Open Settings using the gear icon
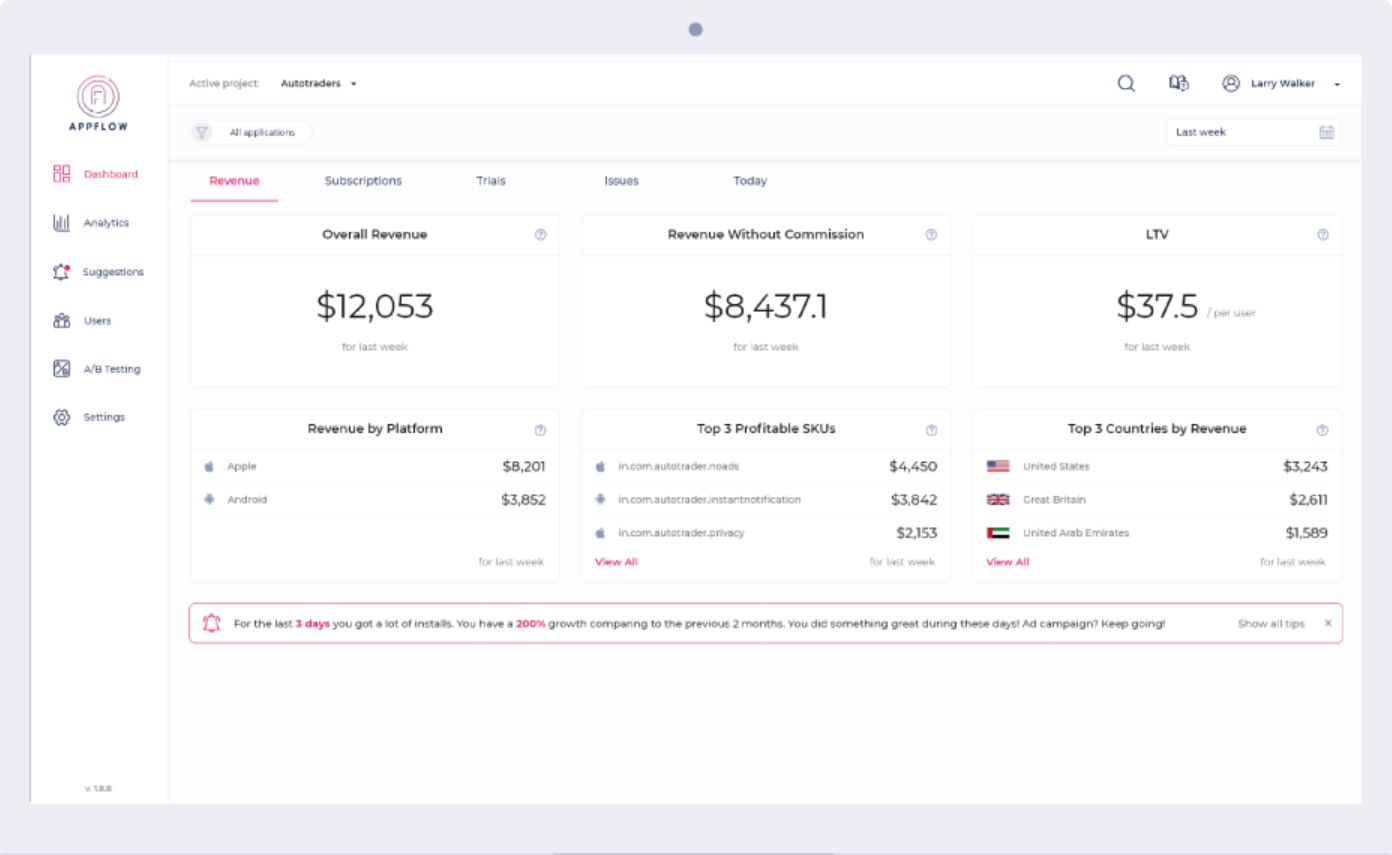This screenshot has height=855, width=1392. [x=60, y=417]
